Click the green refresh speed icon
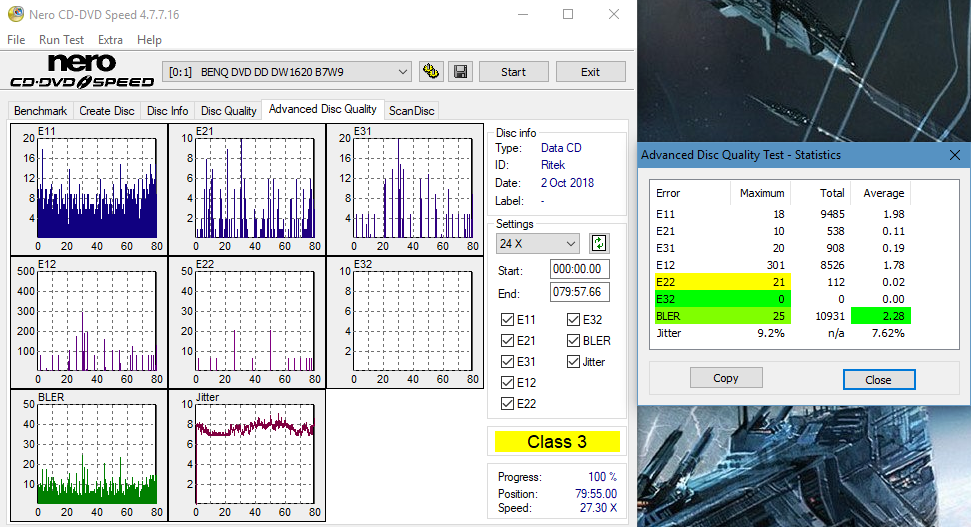This screenshot has height=527, width=971. click(x=599, y=243)
